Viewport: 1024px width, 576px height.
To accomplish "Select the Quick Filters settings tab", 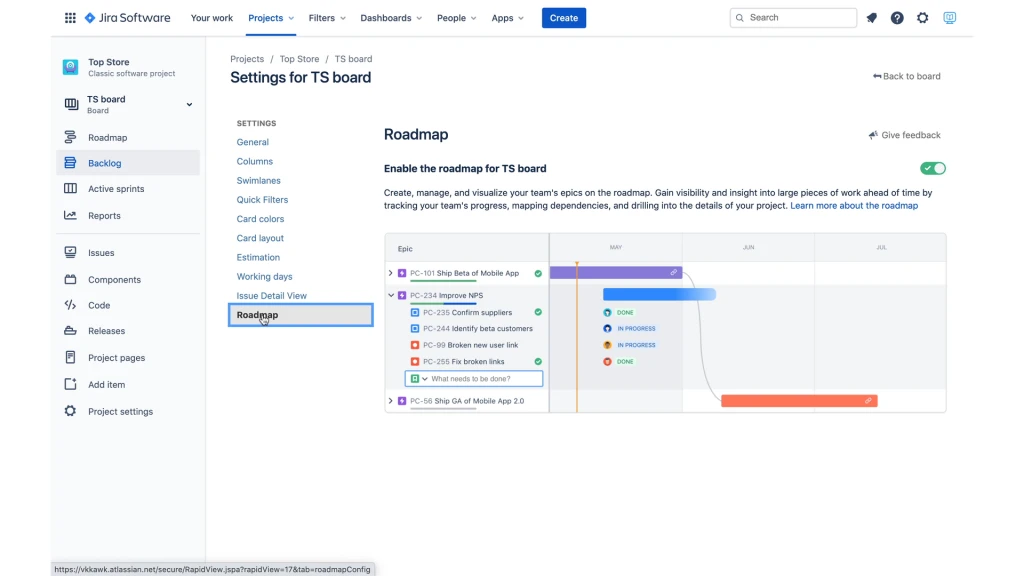I will [263, 200].
